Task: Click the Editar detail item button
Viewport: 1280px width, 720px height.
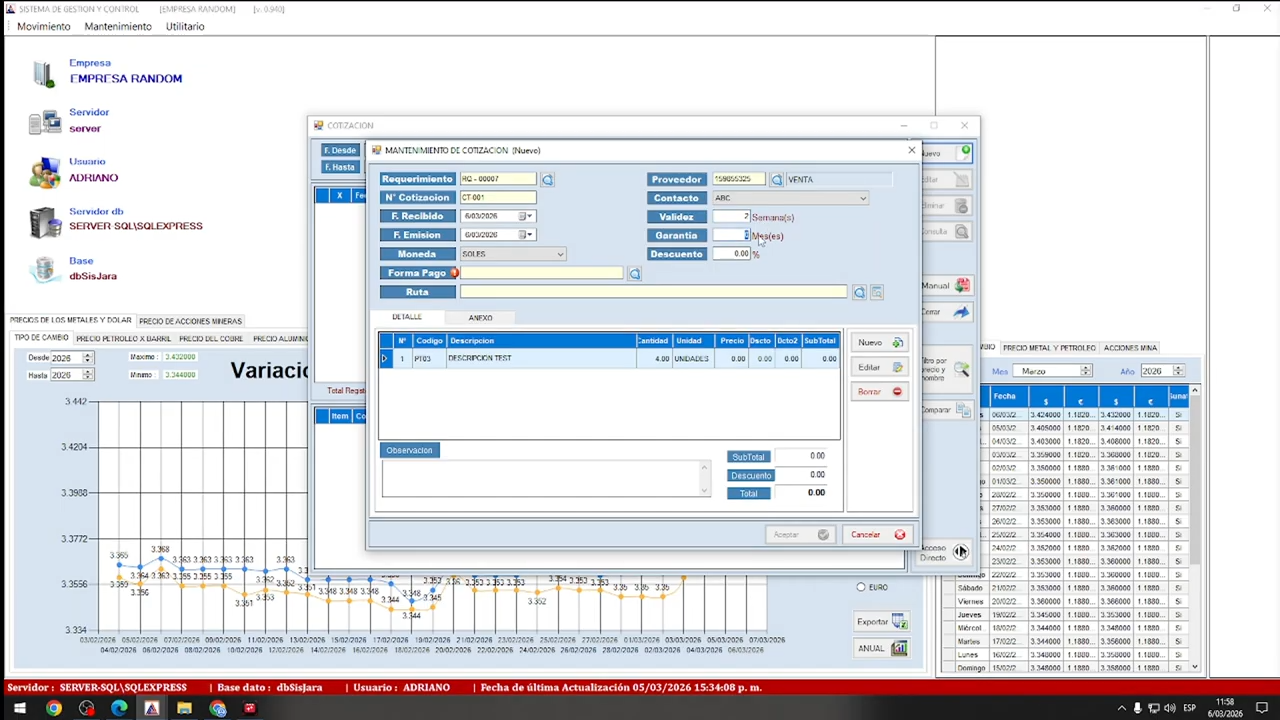Action: point(879,367)
